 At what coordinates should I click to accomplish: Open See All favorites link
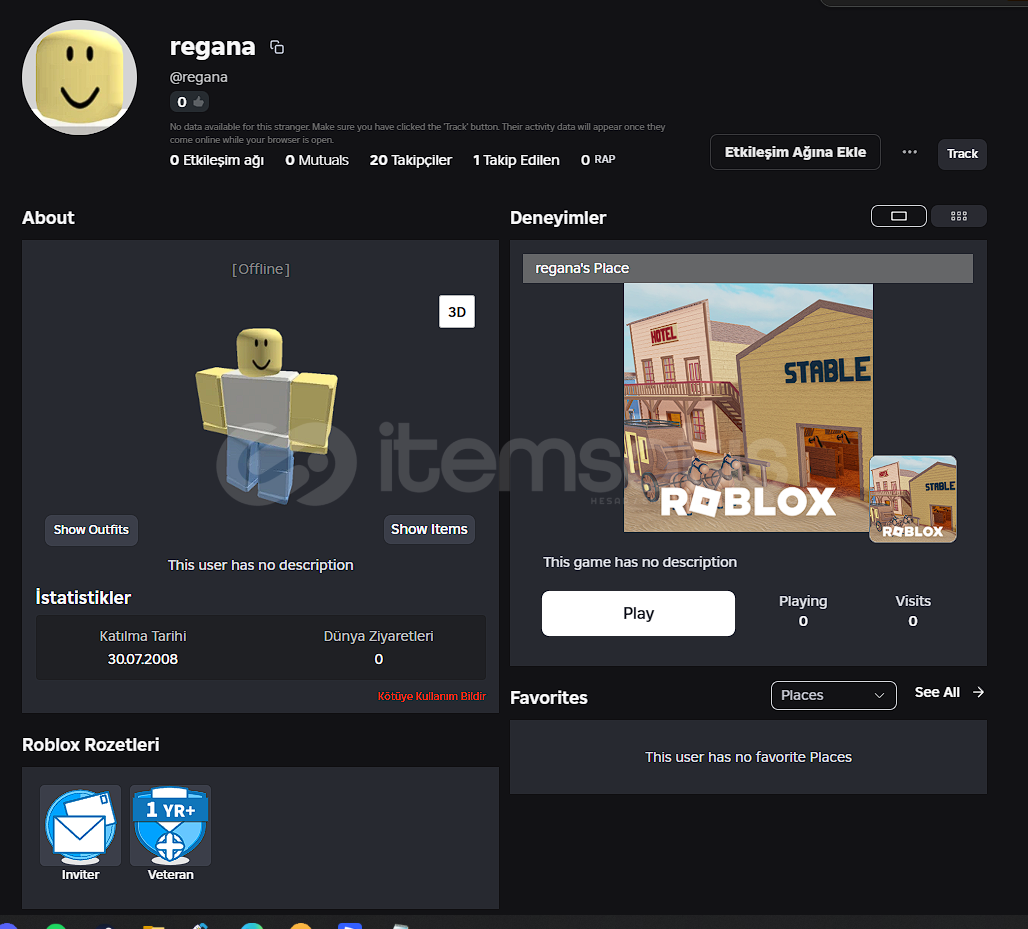[x=937, y=692]
